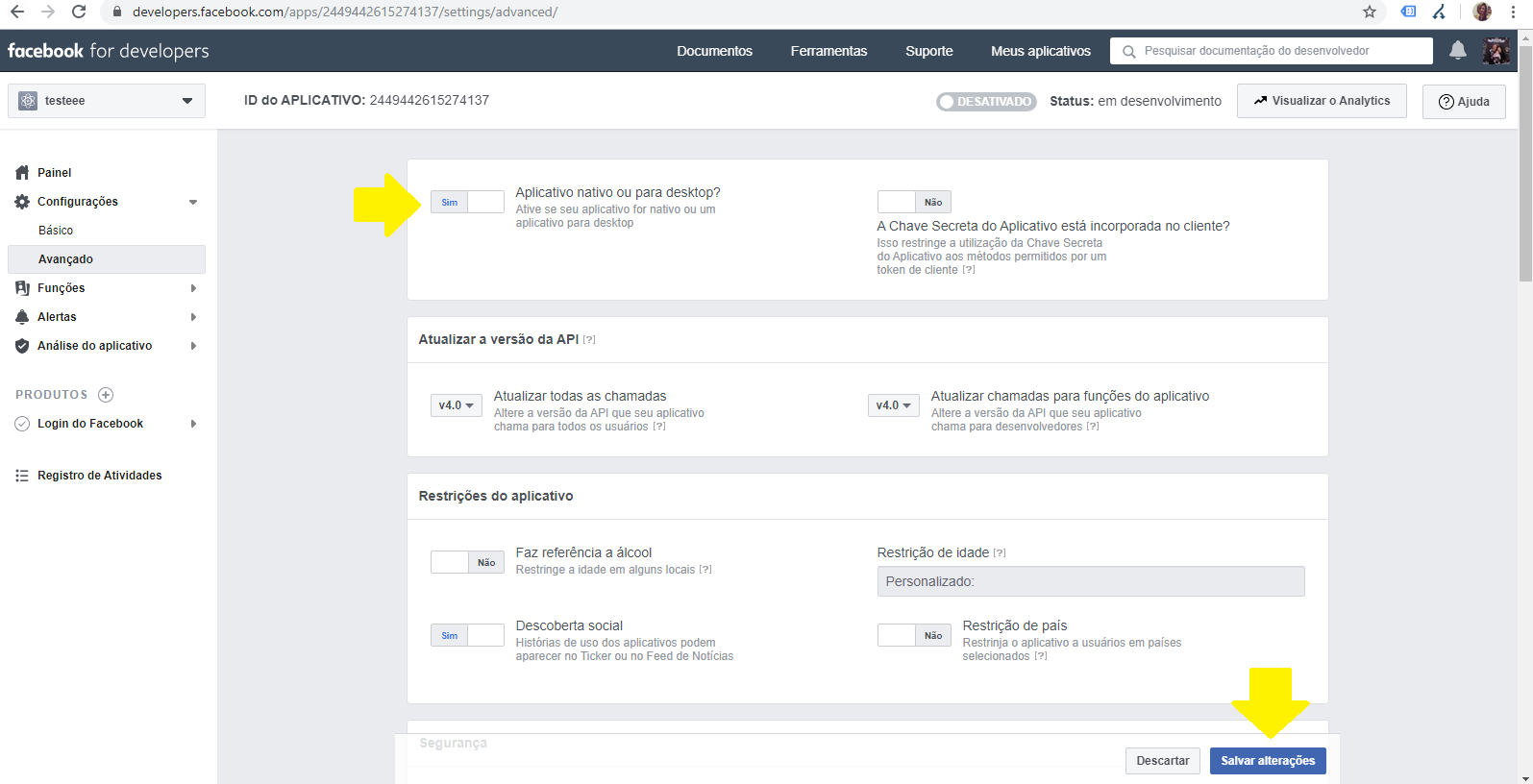
Task: Open Restrição de idade Personalizado dropdown
Action: point(1091,581)
